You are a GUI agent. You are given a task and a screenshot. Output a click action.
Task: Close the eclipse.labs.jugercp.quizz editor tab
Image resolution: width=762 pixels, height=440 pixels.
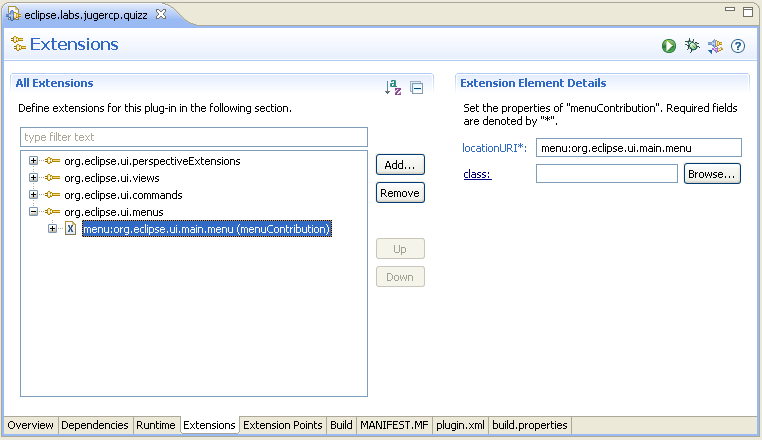161,12
